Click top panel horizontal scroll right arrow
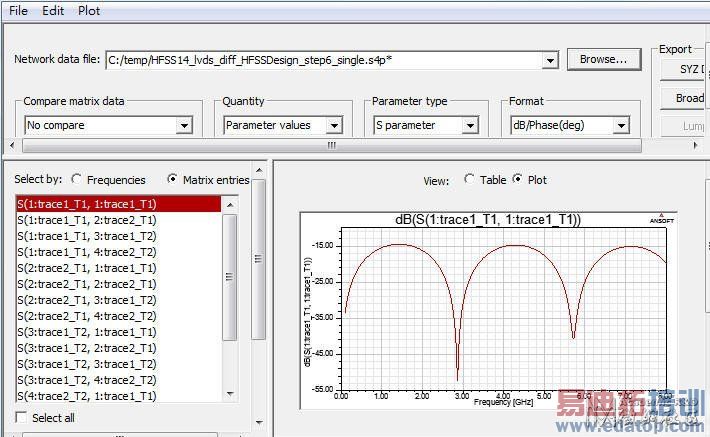The image size is (710, 437). [696, 145]
